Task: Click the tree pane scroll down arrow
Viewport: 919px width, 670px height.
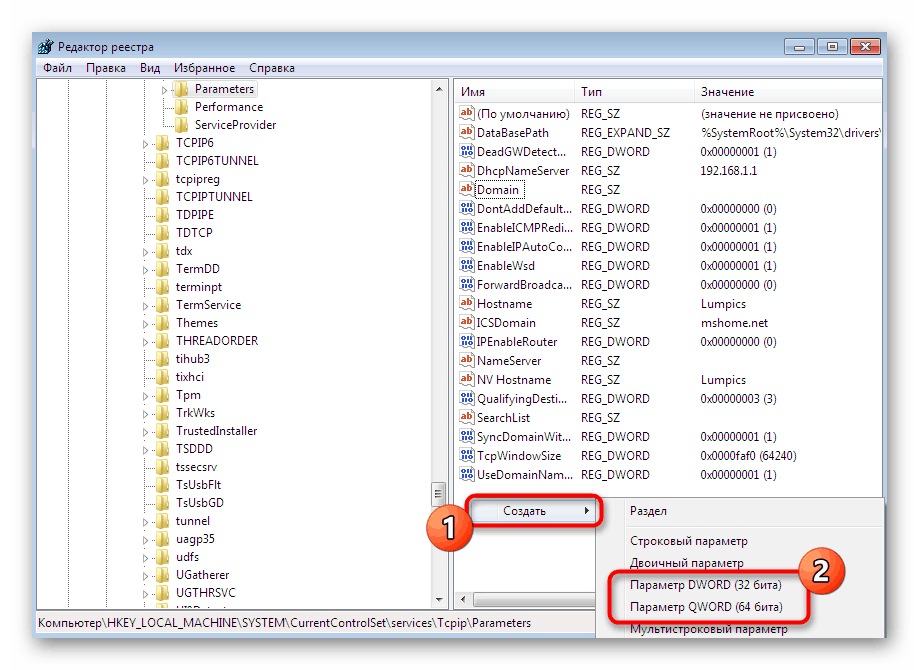Action: pos(439,600)
